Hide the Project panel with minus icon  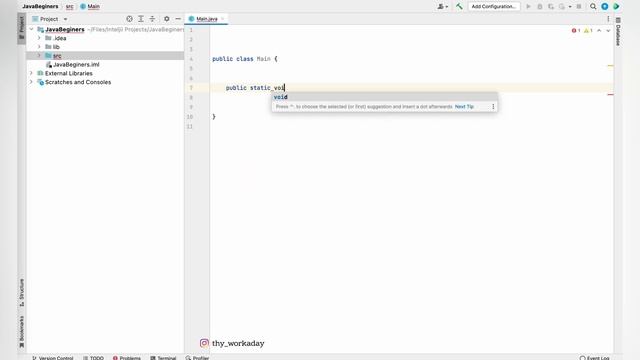point(178,19)
